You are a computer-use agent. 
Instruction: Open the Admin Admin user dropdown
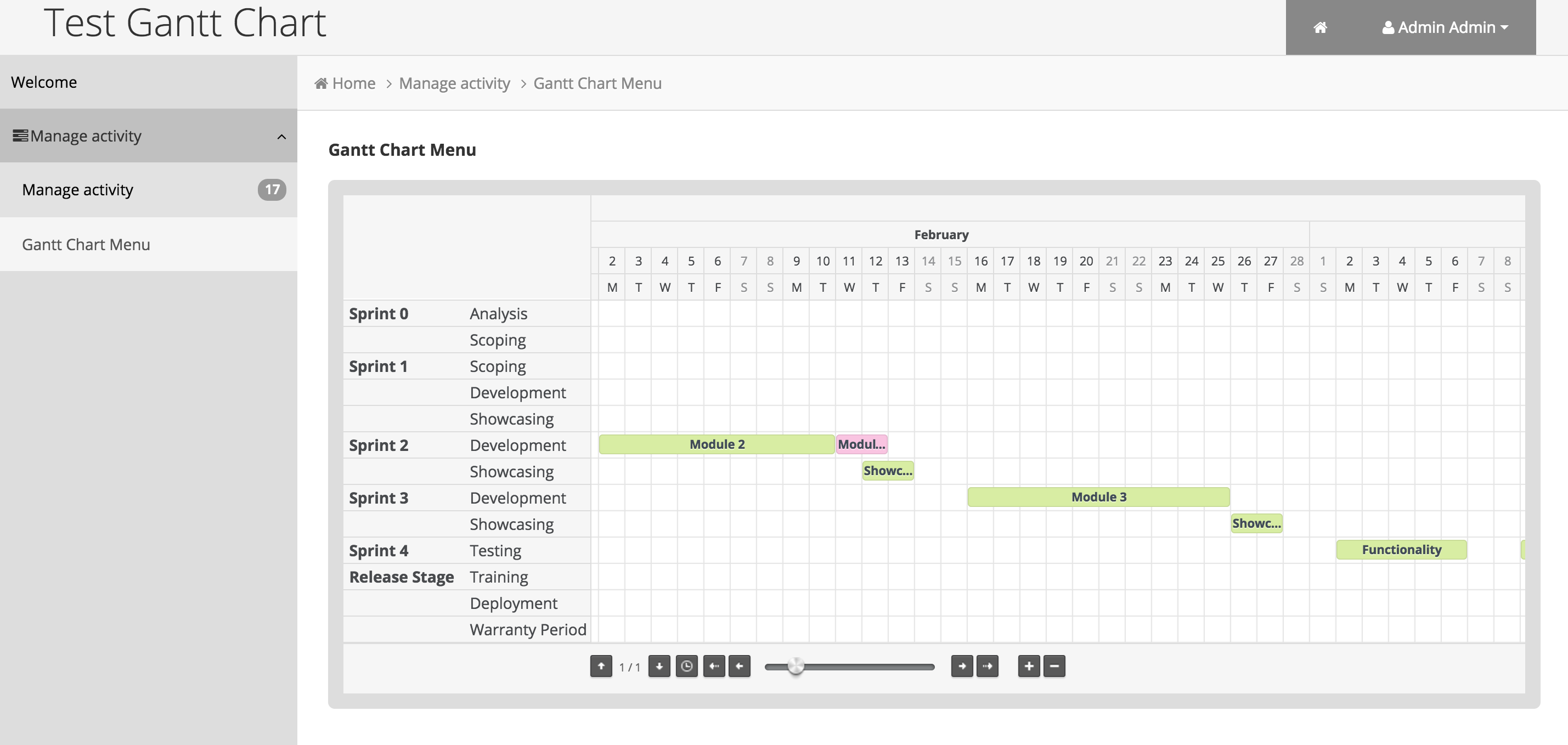click(x=1445, y=27)
